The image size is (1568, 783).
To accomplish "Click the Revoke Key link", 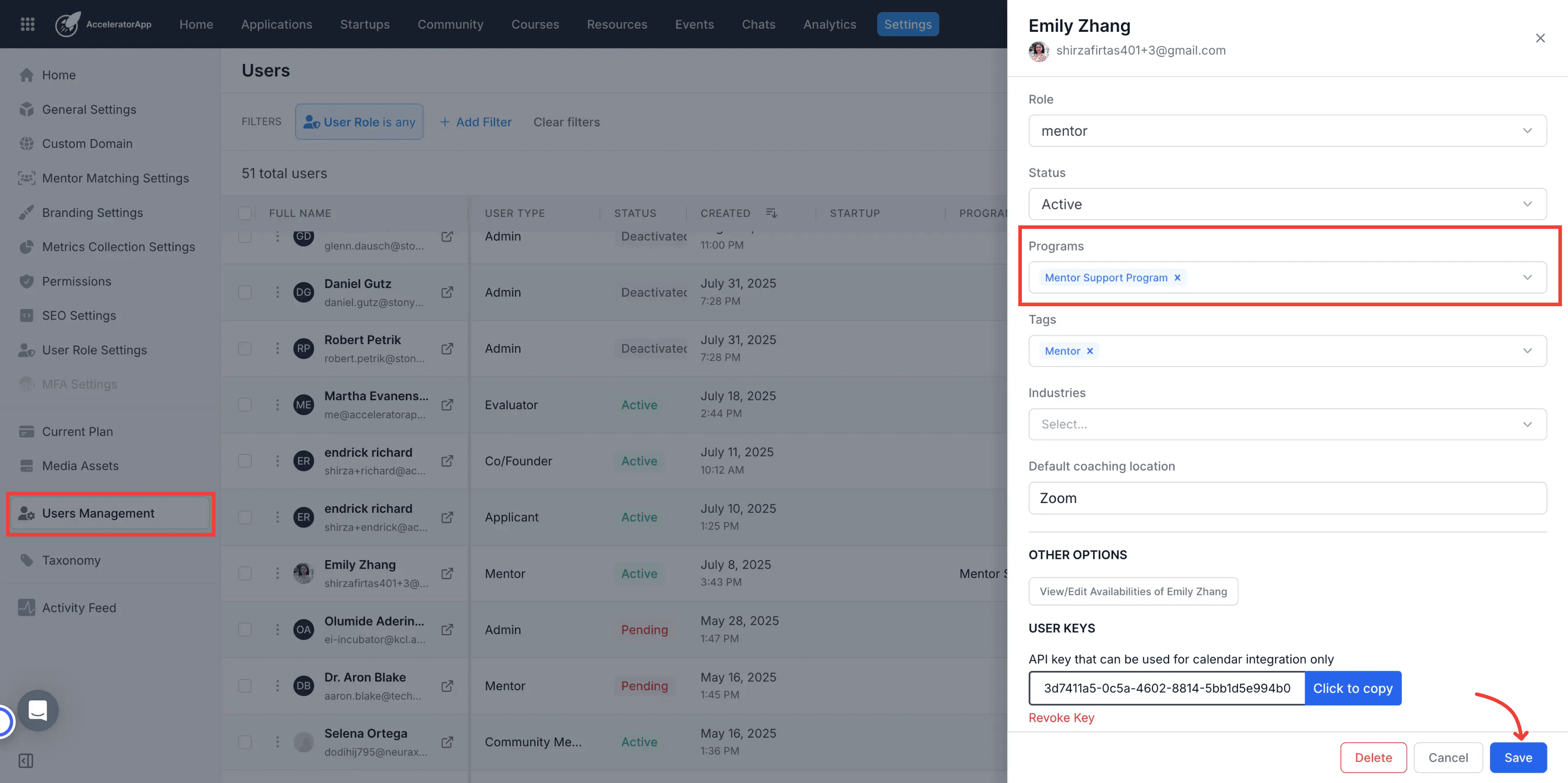I will pos(1061,718).
